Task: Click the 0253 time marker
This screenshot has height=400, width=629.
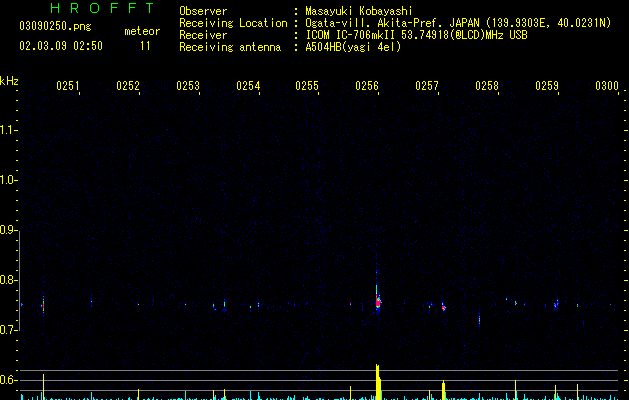Action: (x=188, y=85)
